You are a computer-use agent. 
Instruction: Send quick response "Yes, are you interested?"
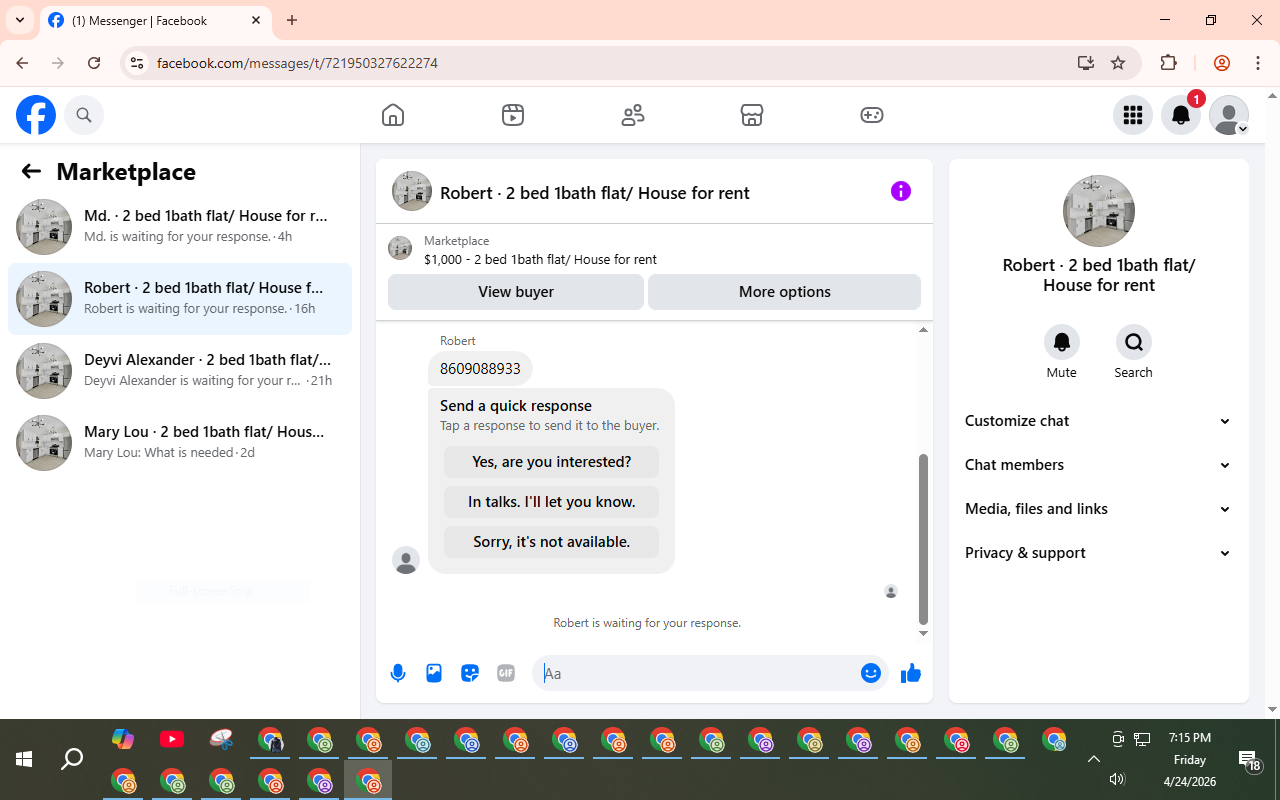(x=552, y=462)
